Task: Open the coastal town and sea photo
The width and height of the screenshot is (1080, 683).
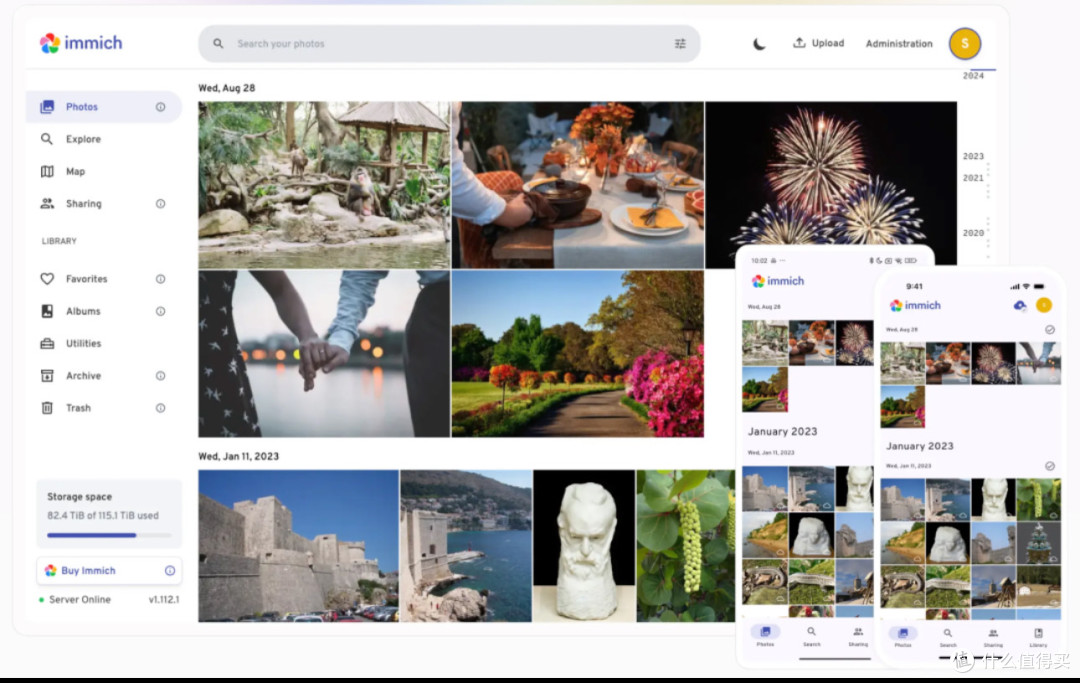Action: pos(466,546)
